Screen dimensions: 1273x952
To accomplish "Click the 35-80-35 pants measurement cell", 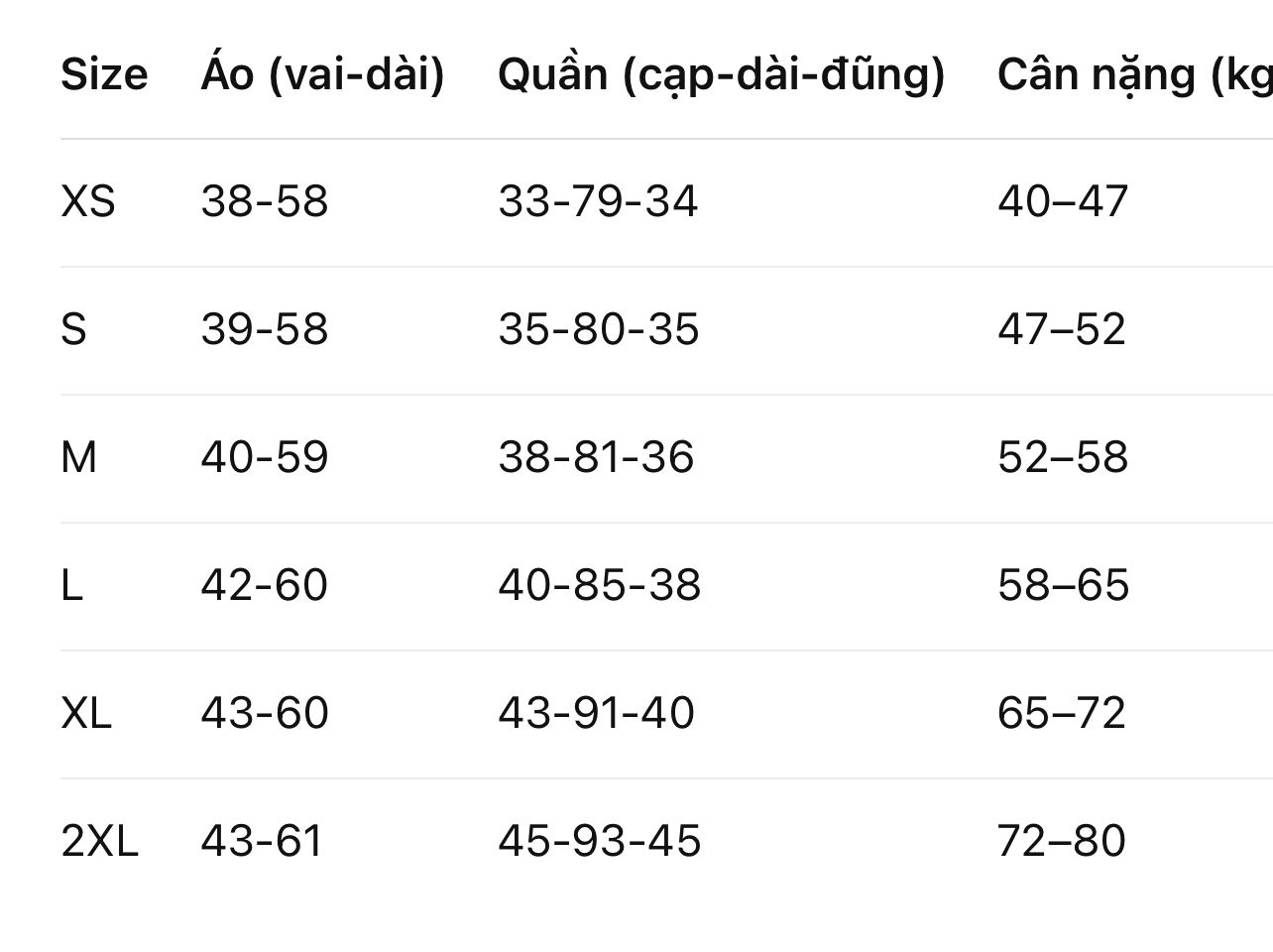I will pyautogui.click(x=598, y=330).
